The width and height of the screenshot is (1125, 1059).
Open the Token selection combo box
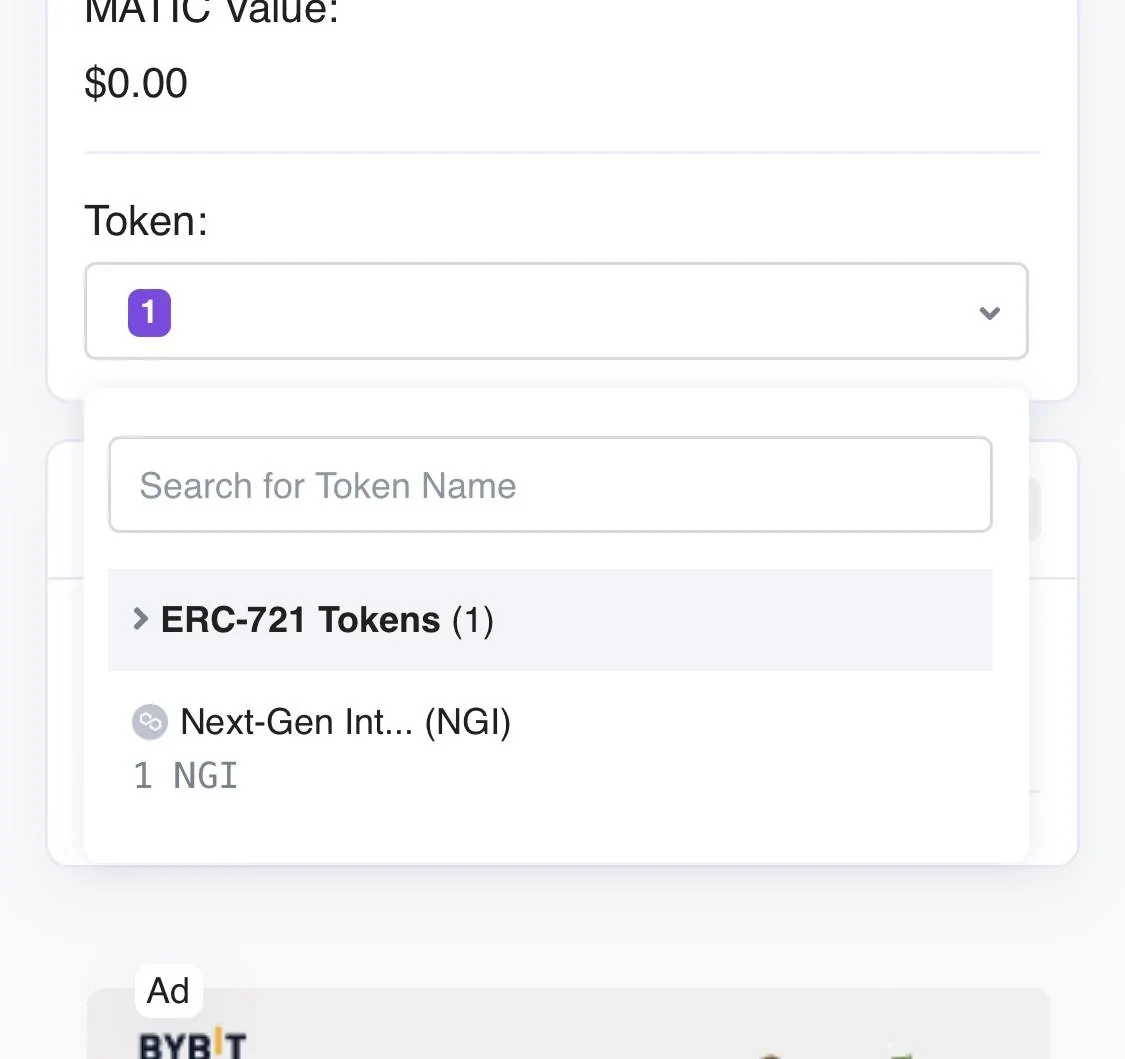pyautogui.click(x=556, y=311)
